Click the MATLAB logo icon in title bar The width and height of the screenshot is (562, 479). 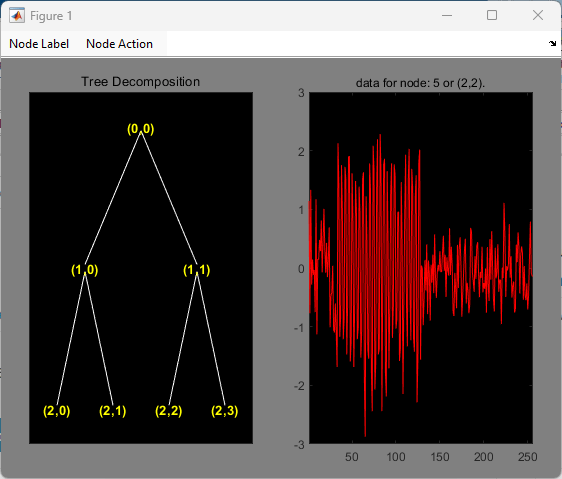[17, 16]
